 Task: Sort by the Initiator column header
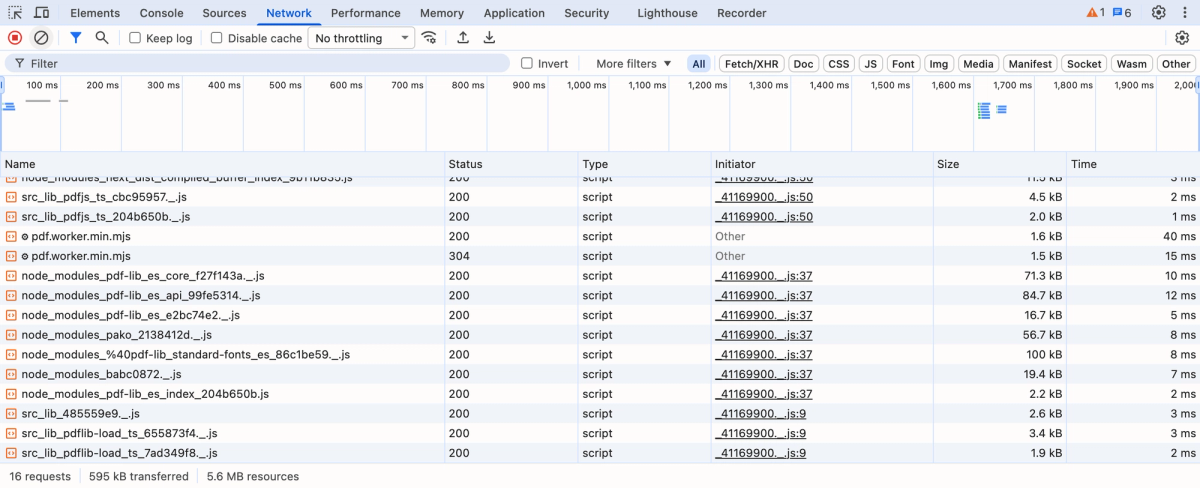coord(822,163)
